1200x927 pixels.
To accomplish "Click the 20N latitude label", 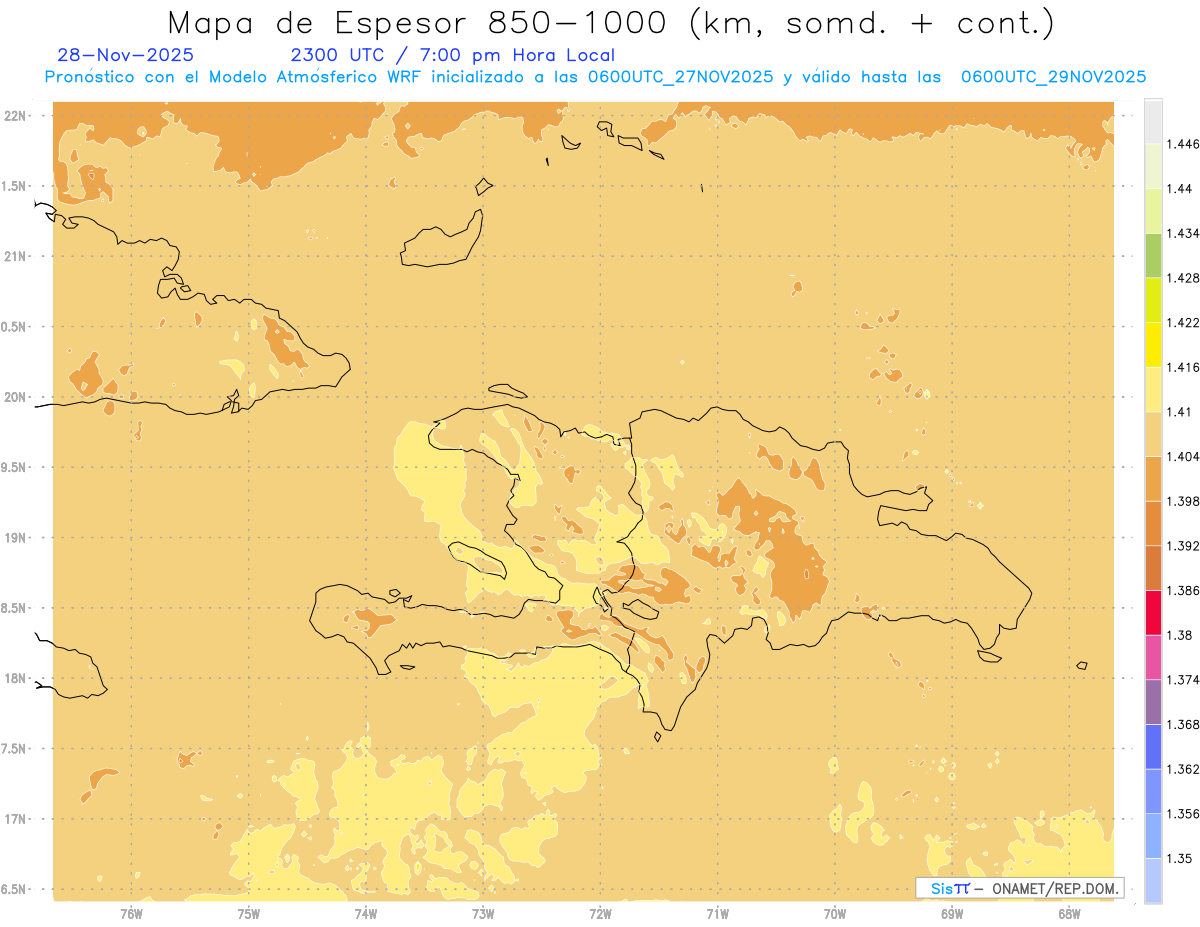I will point(14,397).
